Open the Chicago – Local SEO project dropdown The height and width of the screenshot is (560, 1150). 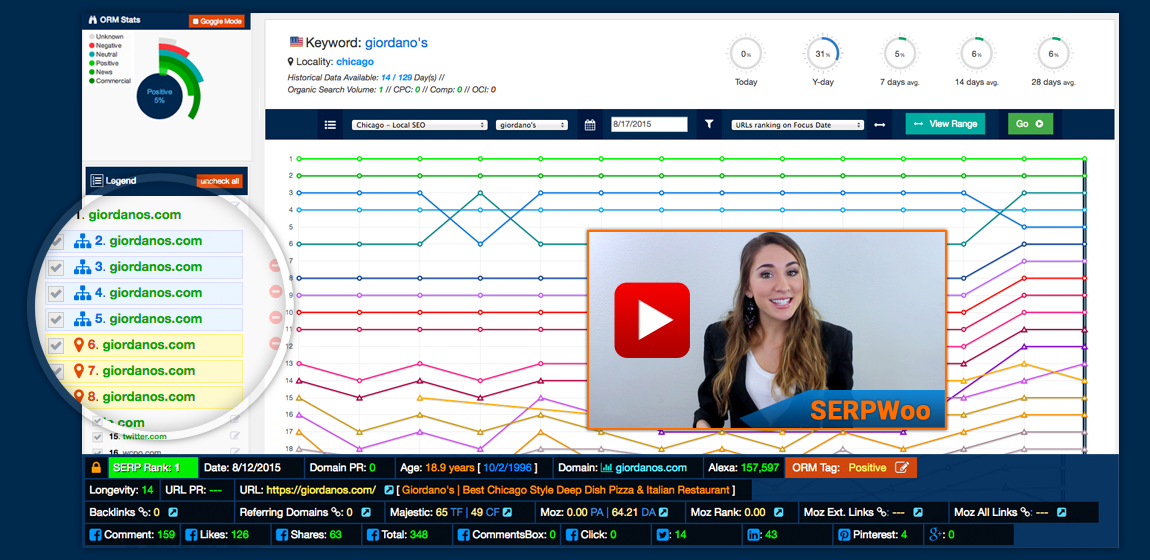pos(420,125)
